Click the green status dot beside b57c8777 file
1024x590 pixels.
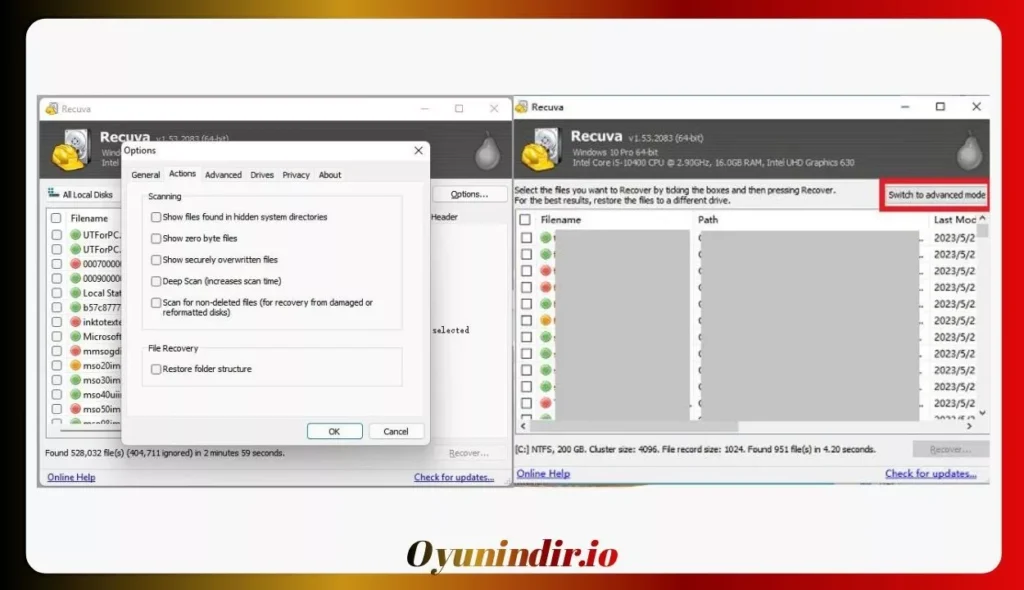(76, 307)
